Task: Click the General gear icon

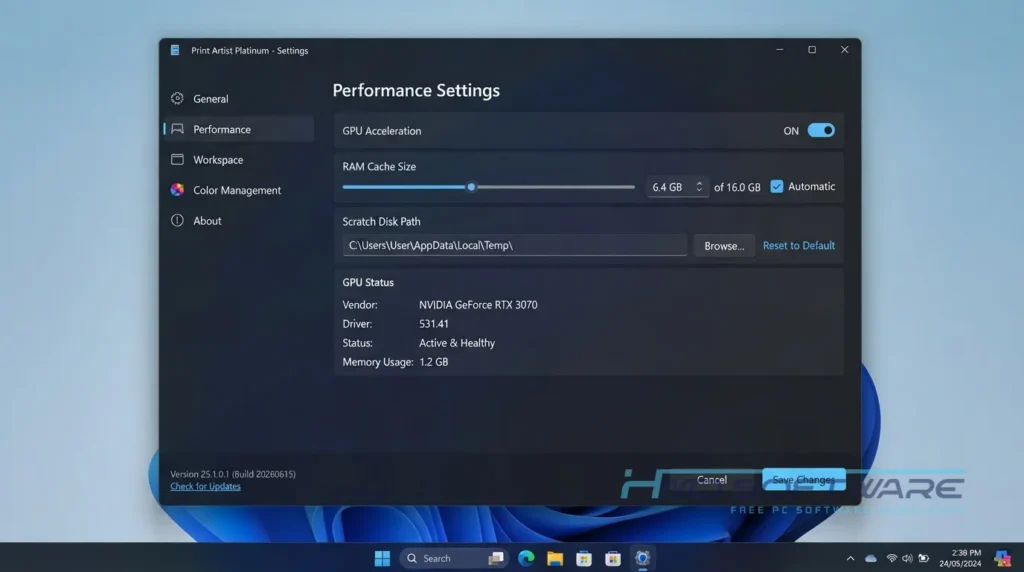Action: [x=177, y=99]
